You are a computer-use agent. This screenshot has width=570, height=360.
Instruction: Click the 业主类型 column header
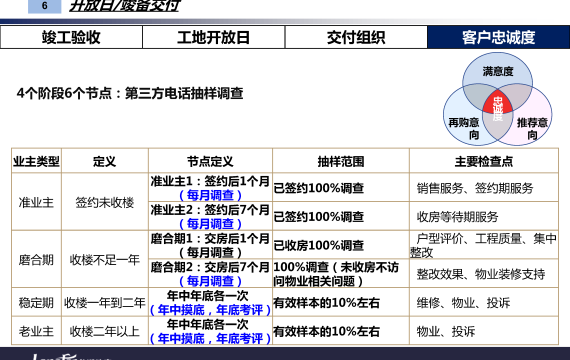click(36, 161)
